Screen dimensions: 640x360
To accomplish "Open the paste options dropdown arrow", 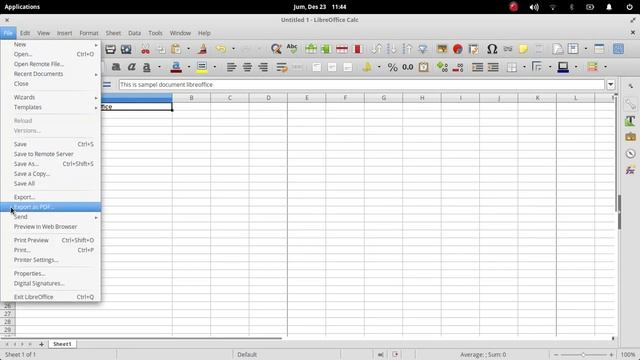I will point(188,49).
